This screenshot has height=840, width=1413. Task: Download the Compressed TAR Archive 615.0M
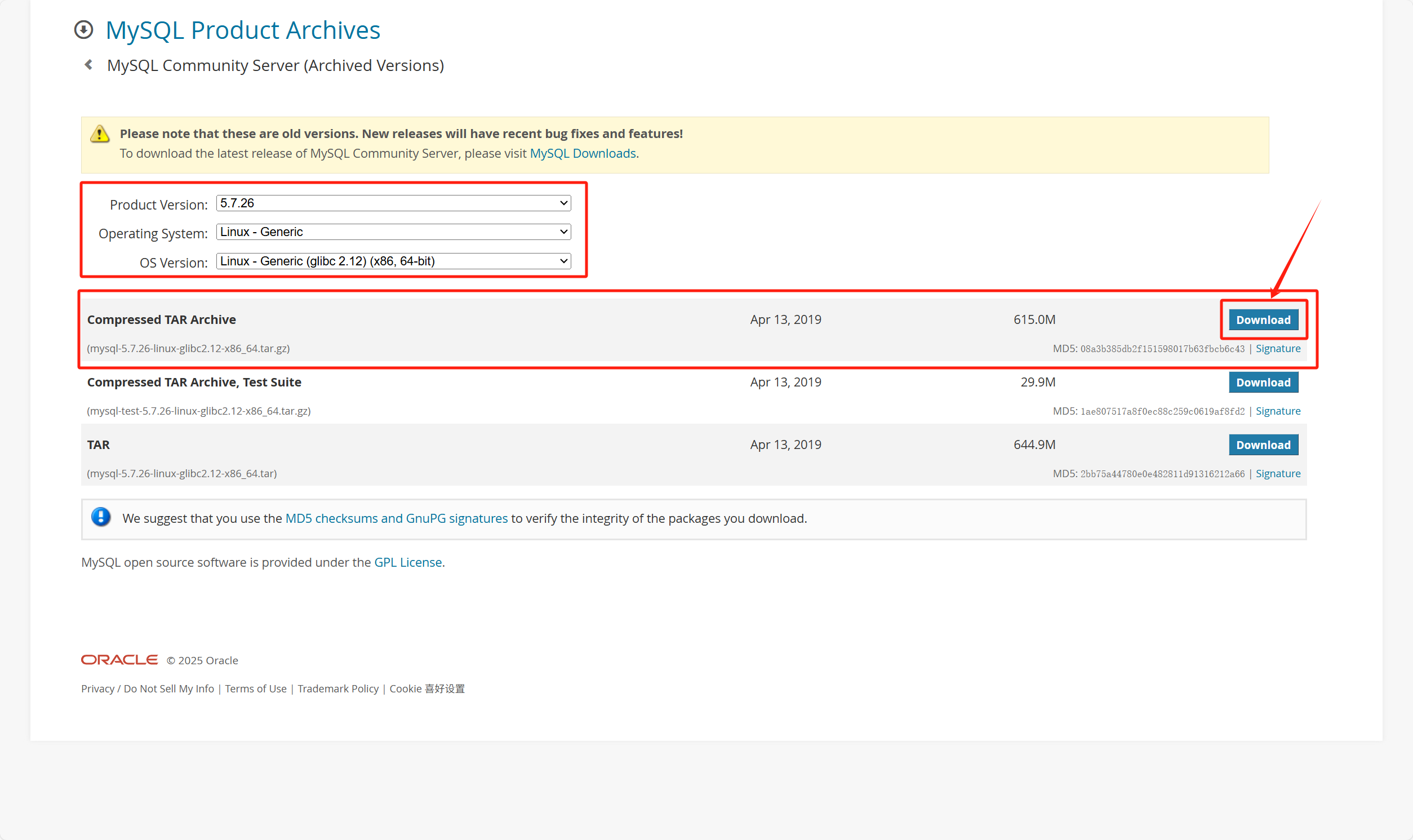pyautogui.click(x=1263, y=320)
